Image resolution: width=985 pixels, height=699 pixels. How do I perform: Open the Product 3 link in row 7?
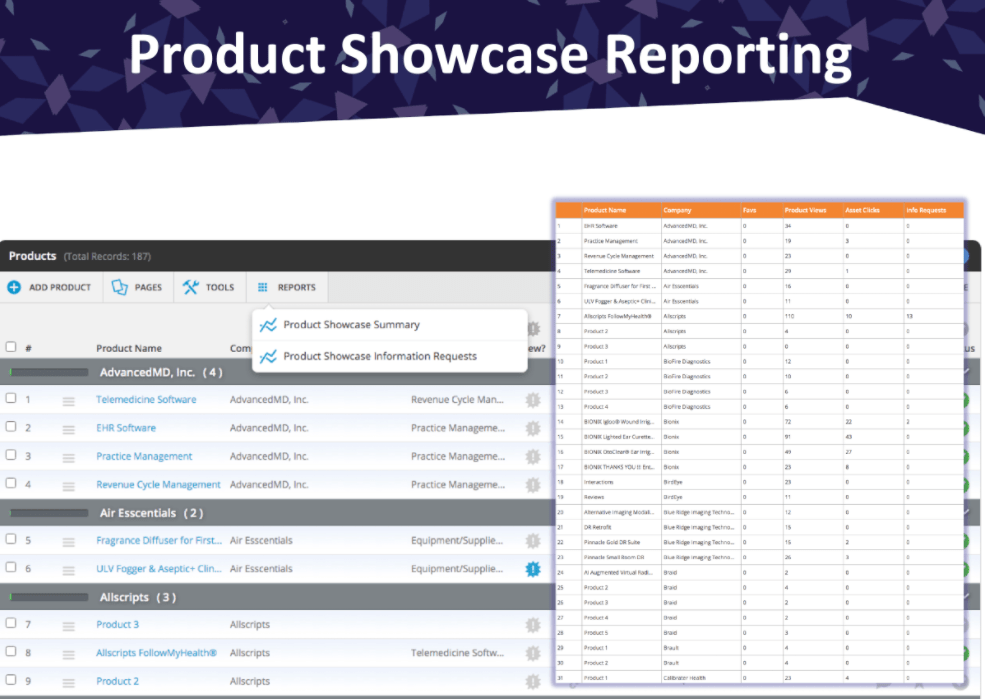(117, 624)
